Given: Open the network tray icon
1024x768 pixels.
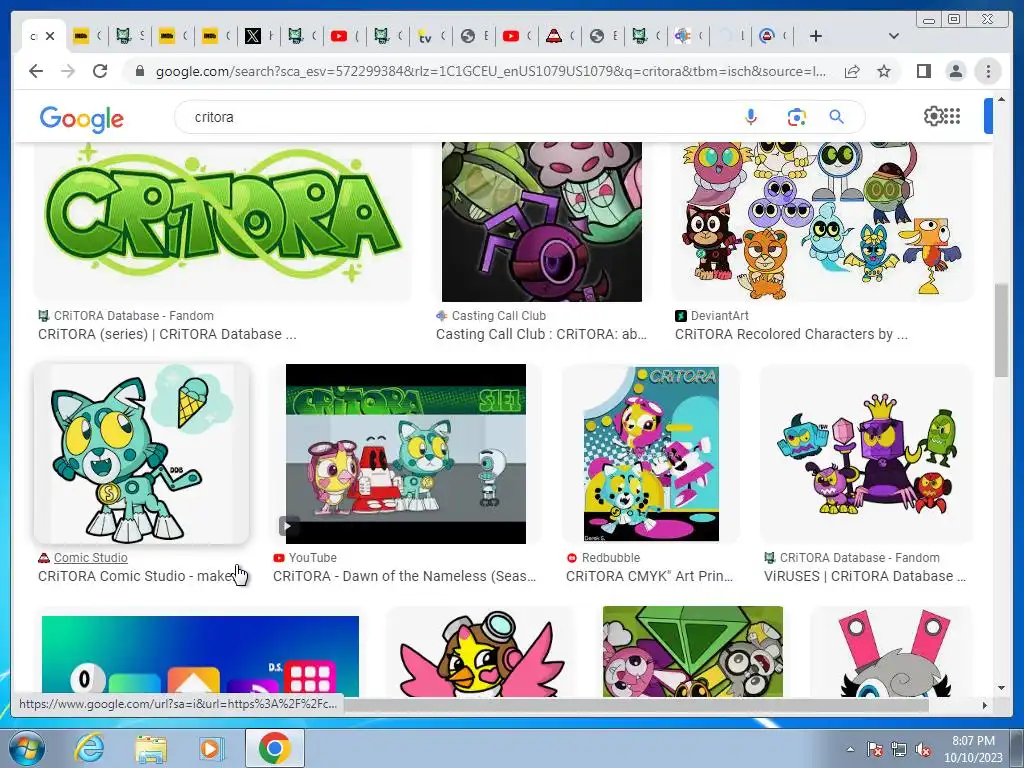Looking at the screenshot, I should 899,749.
